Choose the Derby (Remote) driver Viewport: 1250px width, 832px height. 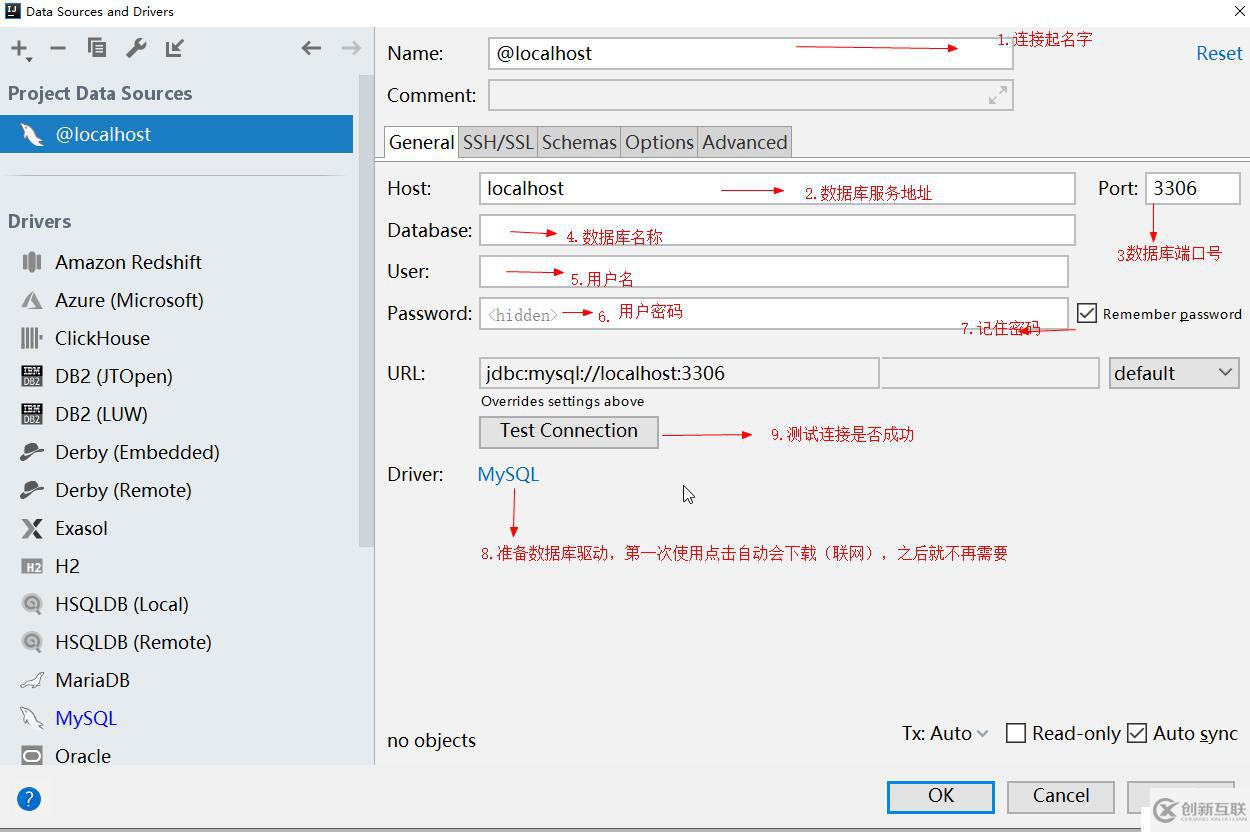123,490
